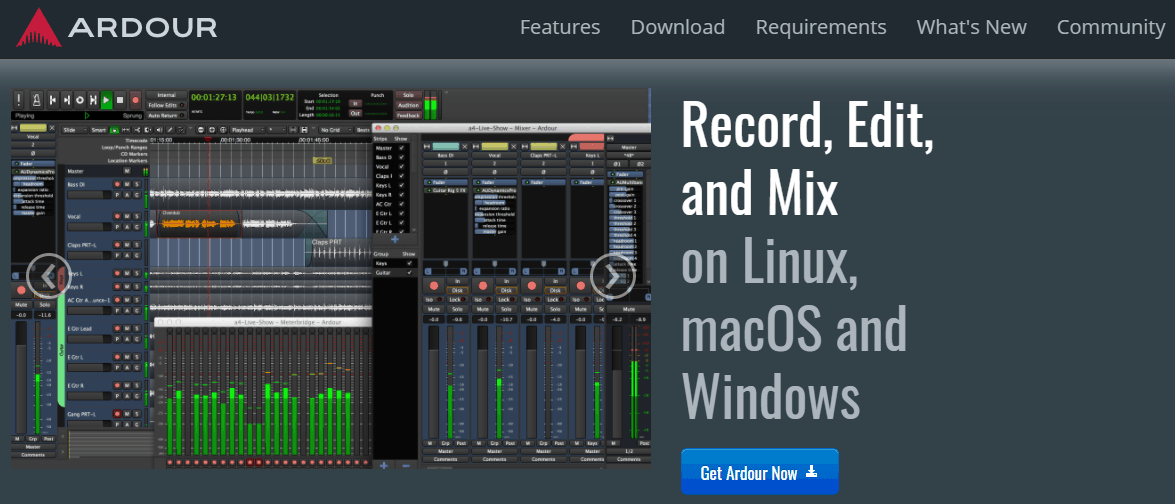Expand the Playhead snap dropdown
The height and width of the screenshot is (504, 1175).
(247, 130)
